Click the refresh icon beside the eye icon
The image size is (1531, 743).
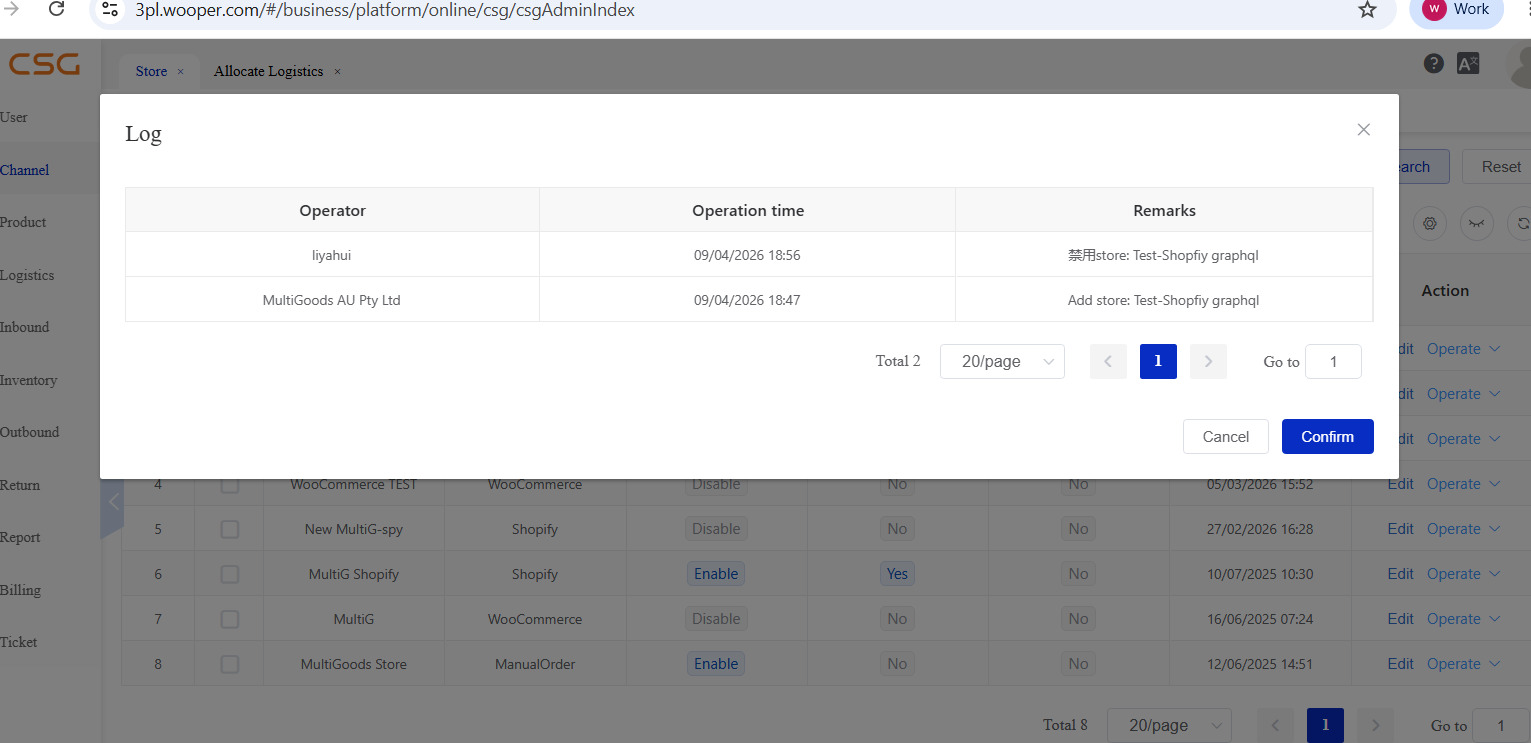1521,224
